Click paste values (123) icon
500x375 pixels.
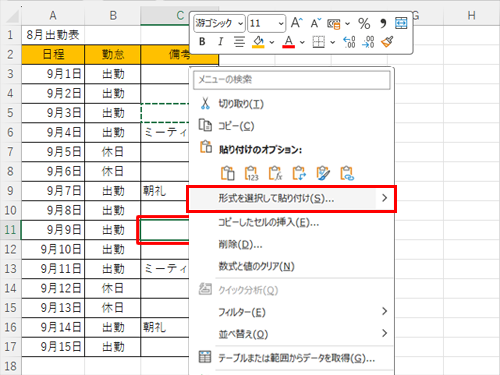(x=252, y=173)
